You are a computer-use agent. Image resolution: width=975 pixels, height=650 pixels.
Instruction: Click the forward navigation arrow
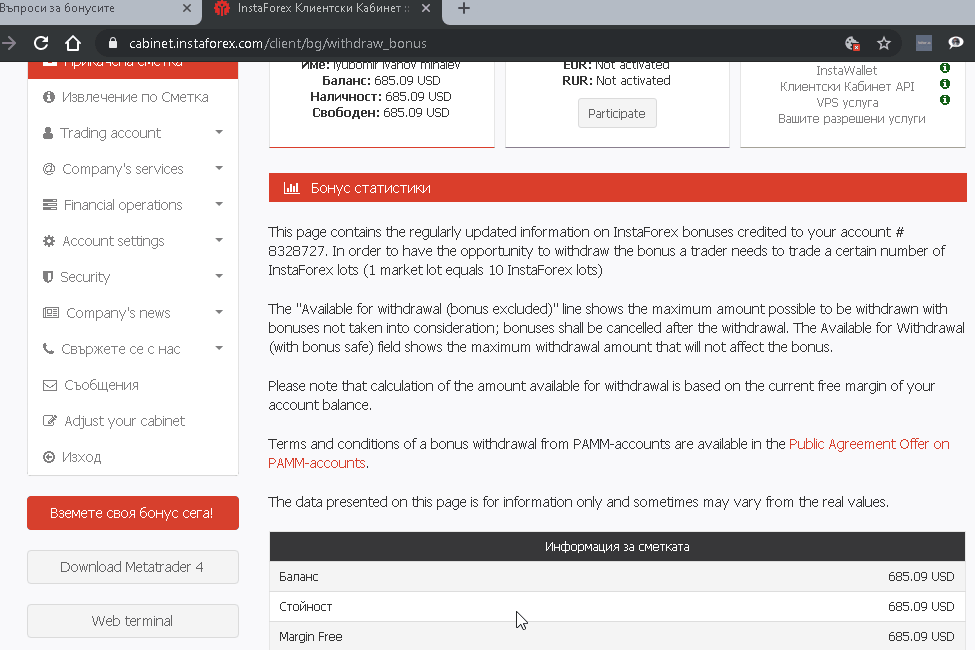point(9,43)
